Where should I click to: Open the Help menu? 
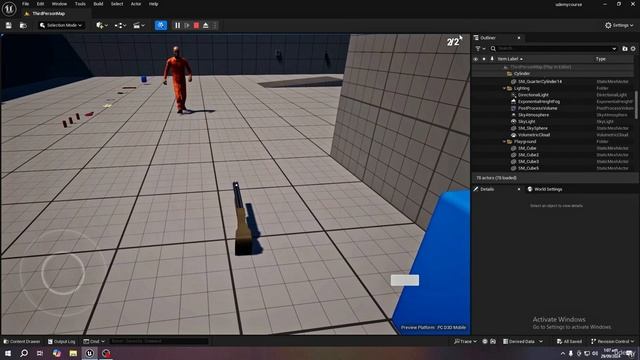tap(153, 4)
